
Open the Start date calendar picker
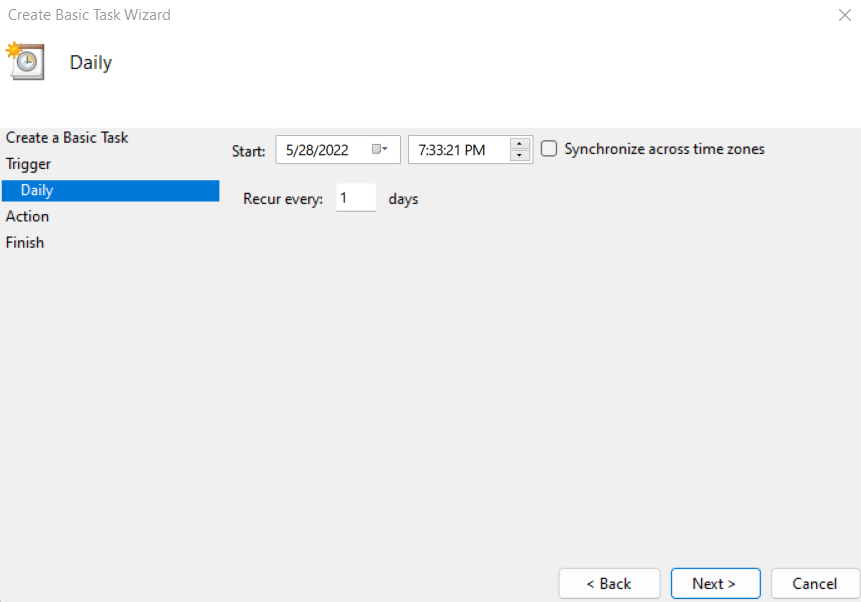point(380,149)
